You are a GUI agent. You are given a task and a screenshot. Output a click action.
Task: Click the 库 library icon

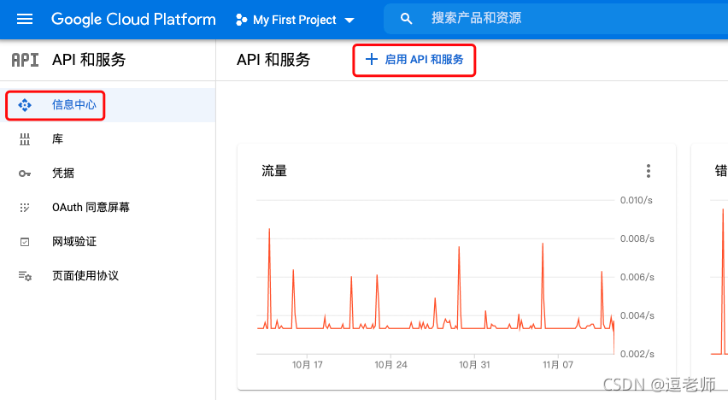pos(25,139)
